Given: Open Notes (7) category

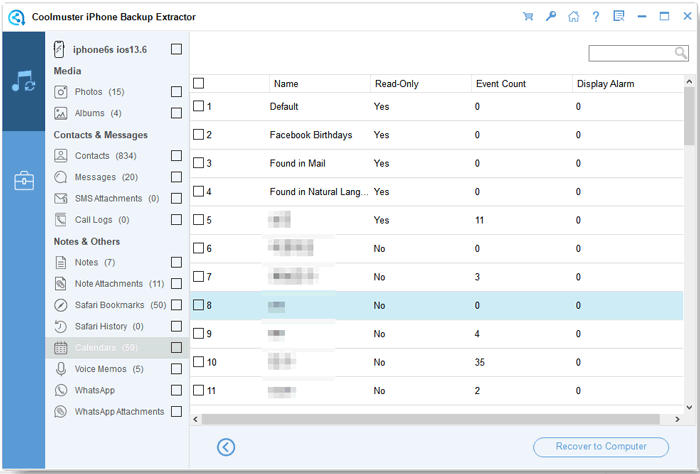Looking at the screenshot, I should click(95, 262).
